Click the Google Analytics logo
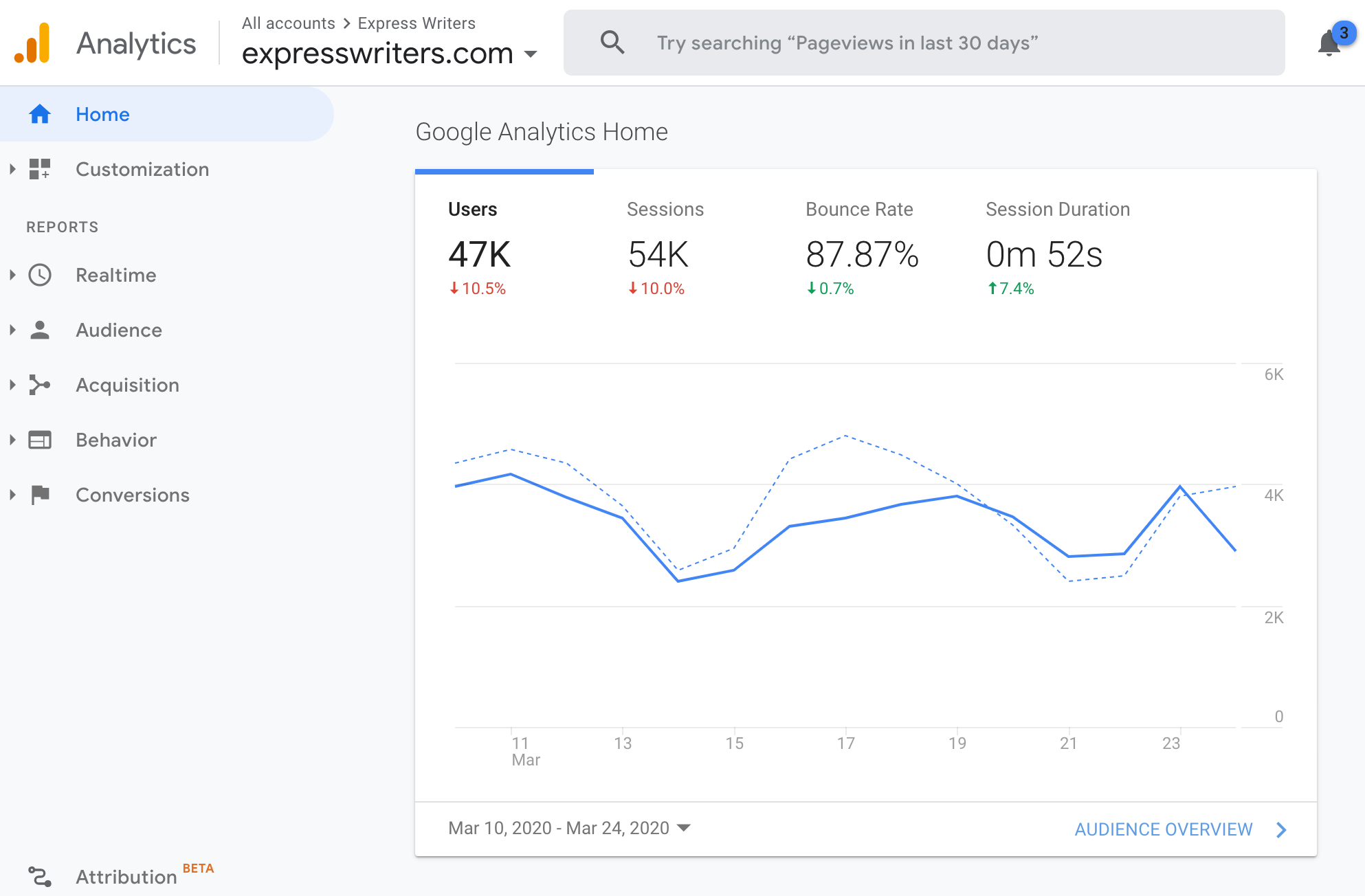 33,43
